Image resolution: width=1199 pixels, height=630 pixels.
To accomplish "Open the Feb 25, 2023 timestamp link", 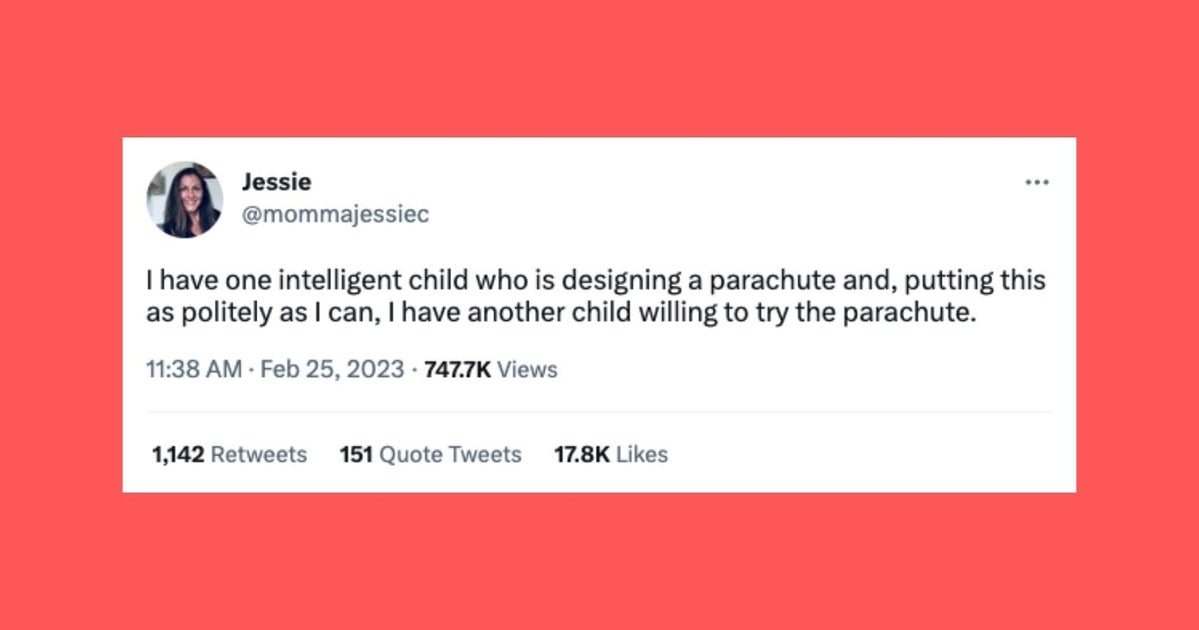I will click(331, 369).
